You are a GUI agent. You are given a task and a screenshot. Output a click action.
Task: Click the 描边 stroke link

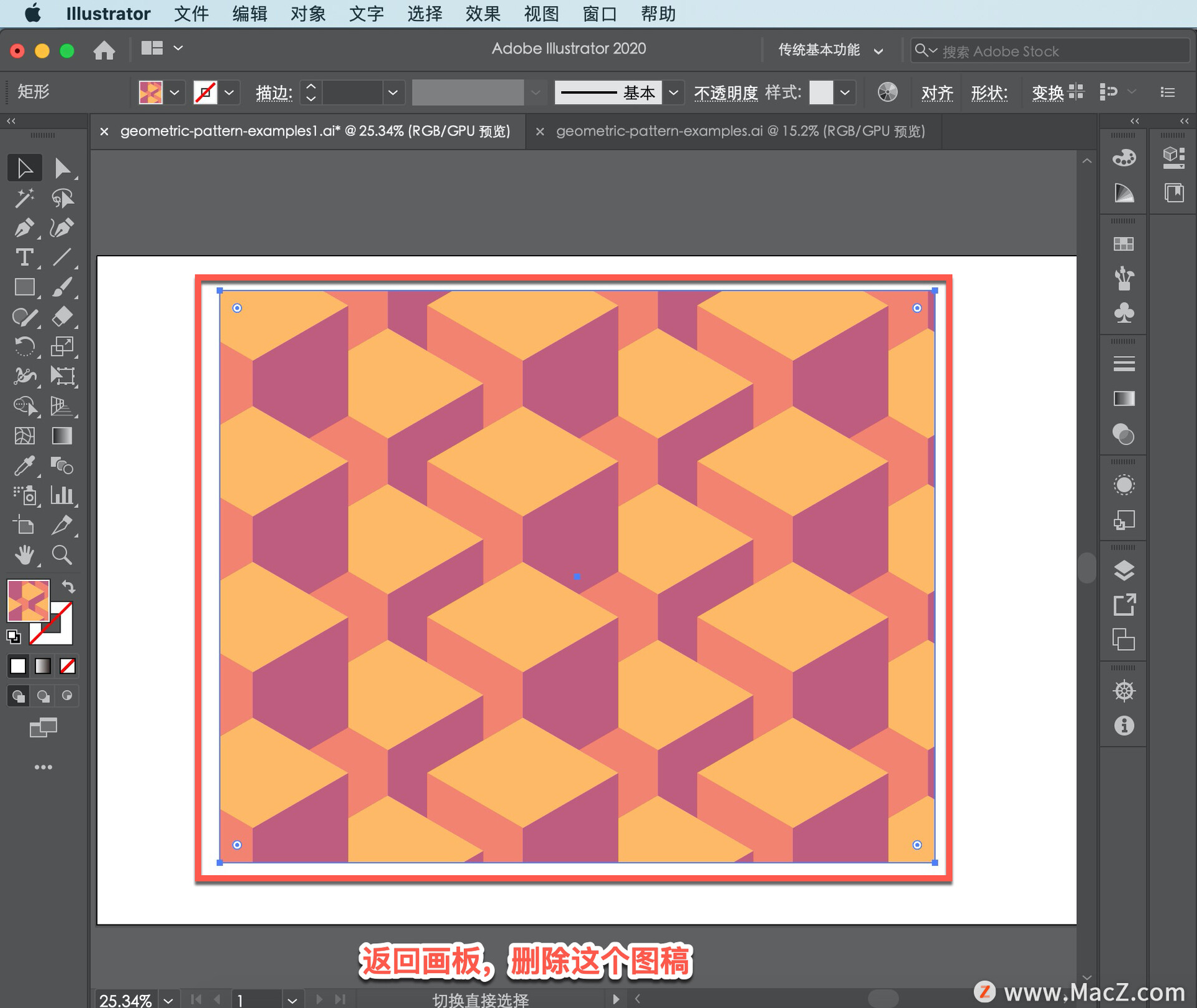(274, 93)
